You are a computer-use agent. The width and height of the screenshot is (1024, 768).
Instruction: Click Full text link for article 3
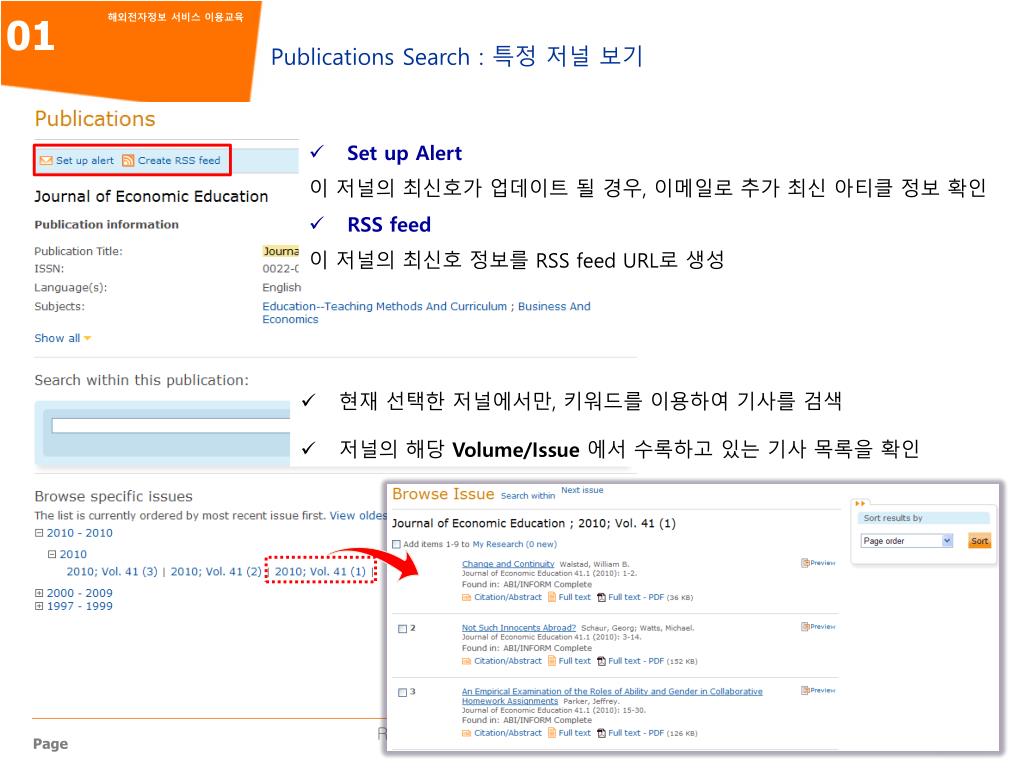(x=575, y=733)
